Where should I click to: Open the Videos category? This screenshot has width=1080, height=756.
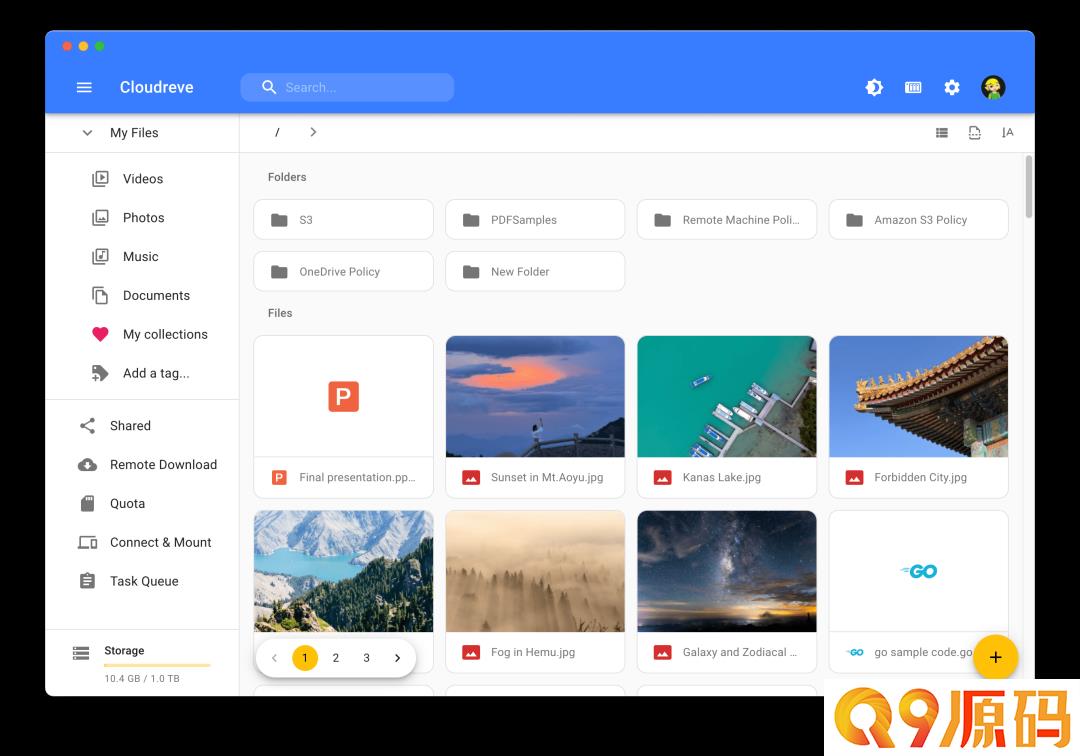click(x=143, y=179)
